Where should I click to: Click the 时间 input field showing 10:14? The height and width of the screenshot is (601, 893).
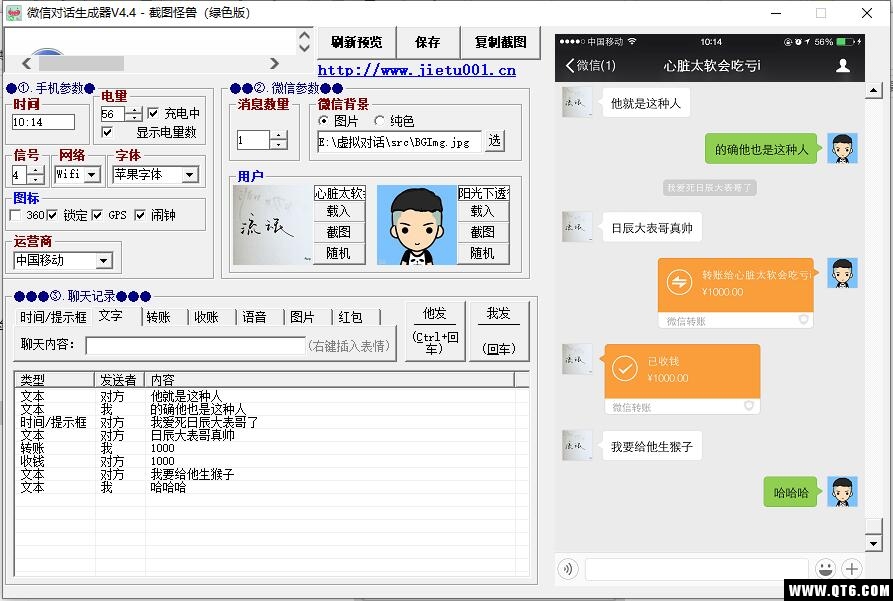tap(43, 122)
